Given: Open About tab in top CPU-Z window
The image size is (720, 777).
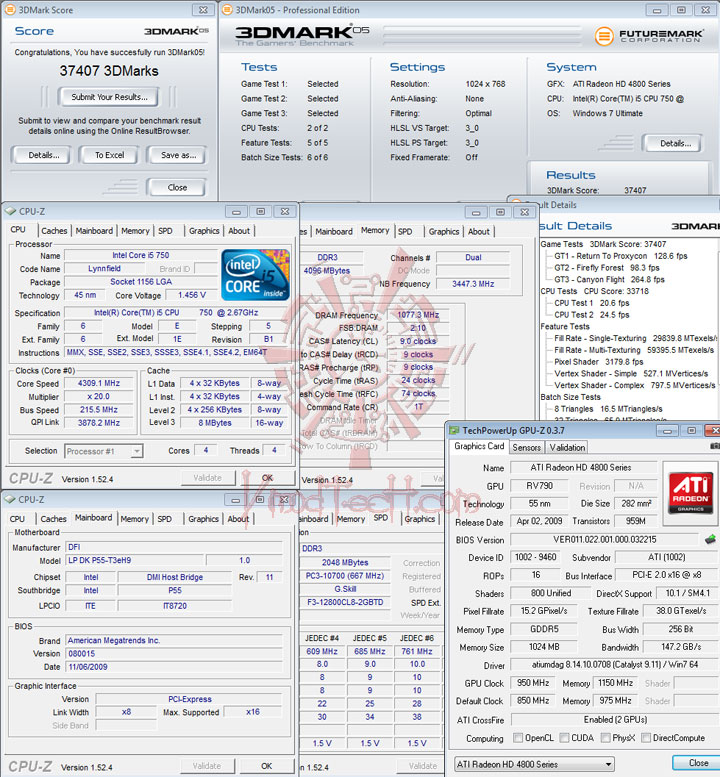Looking at the screenshot, I should (x=239, y=231).
